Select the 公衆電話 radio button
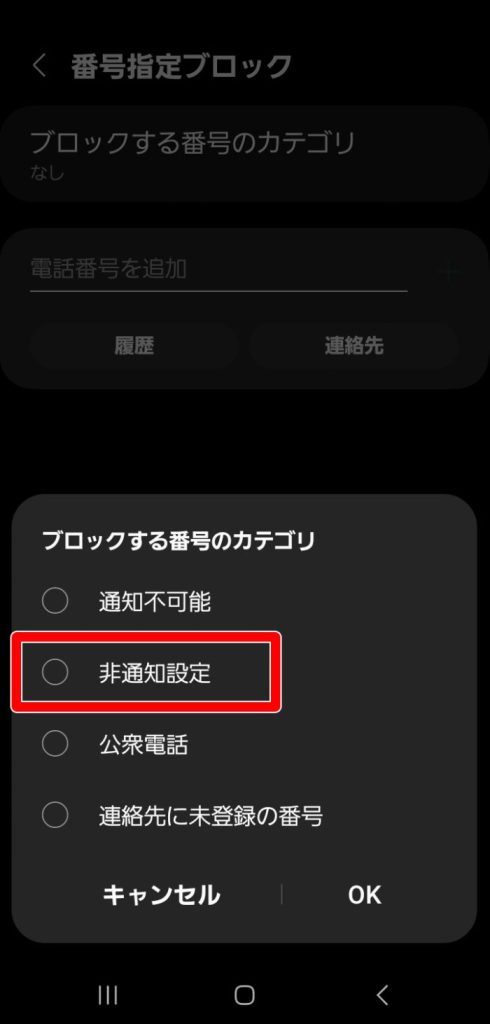490x1024 pixels. pos(55,744)
